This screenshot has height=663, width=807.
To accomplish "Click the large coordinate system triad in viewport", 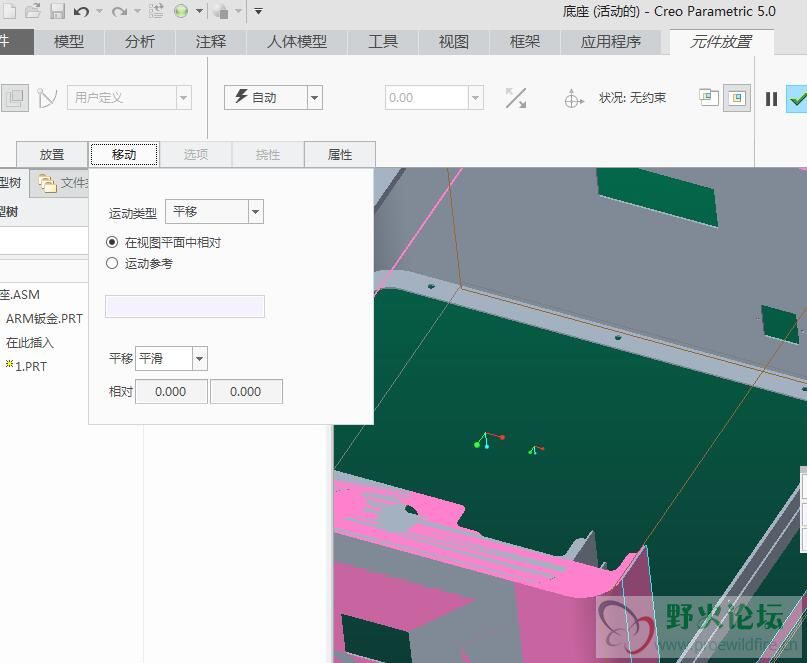I will (x=488, y=440).
